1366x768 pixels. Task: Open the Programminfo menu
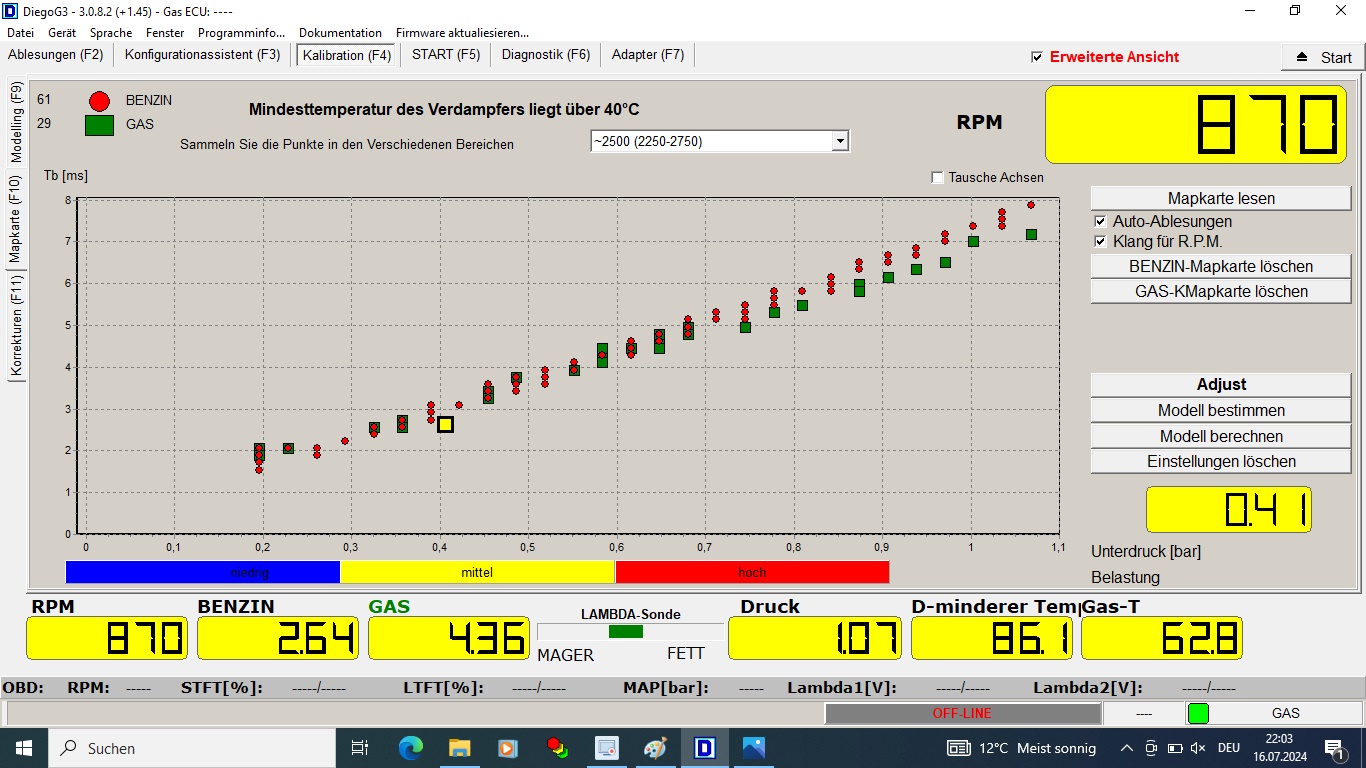(241, 33)
